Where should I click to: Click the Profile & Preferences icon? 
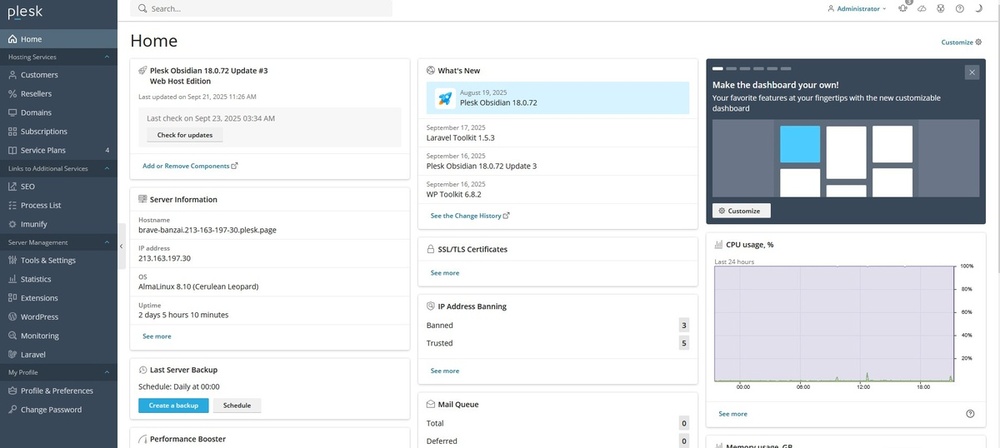pyautogui.click(x=12, y=391)
